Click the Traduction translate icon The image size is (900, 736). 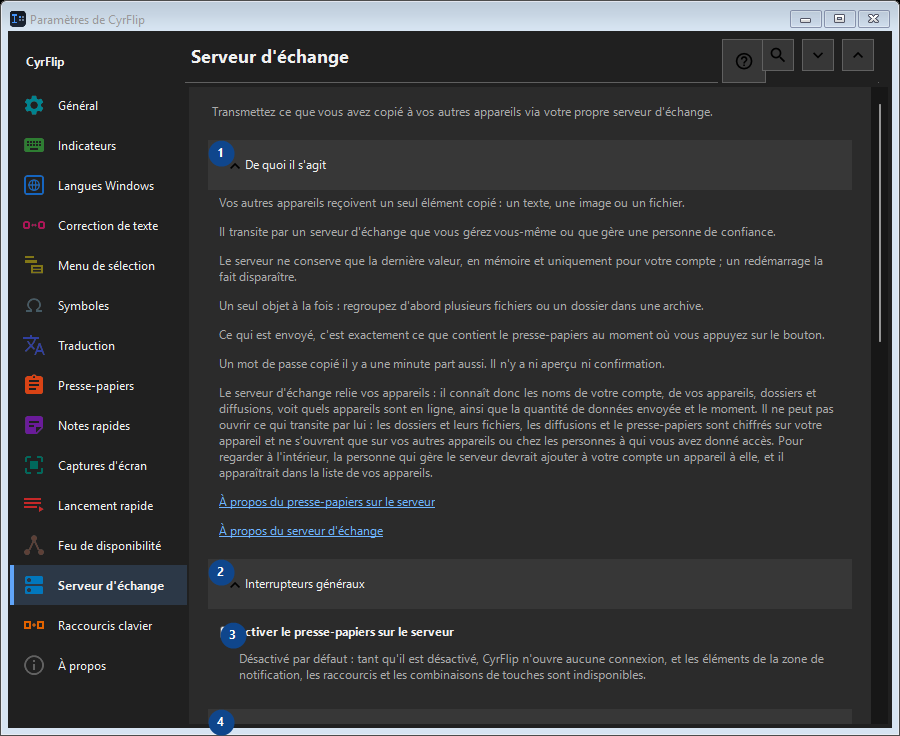point(34,346)
